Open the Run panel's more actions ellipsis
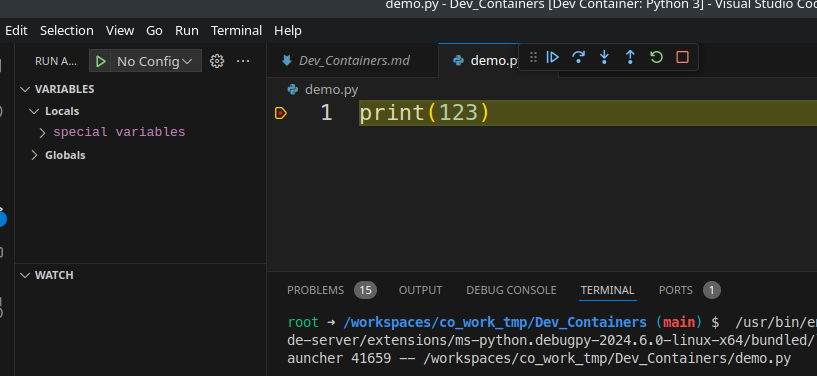The width and height of the screenshot is (817, 376). pos(243,61)
